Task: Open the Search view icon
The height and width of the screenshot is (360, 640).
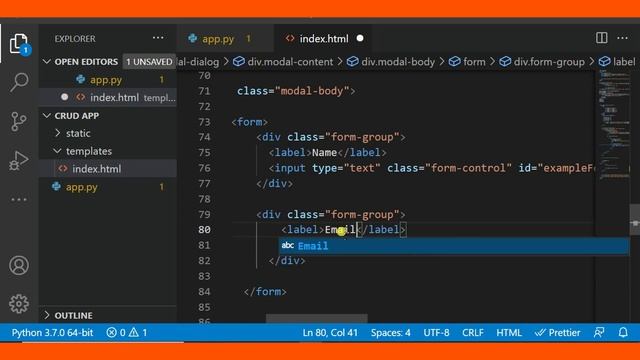Action: (x=19, y=82)
